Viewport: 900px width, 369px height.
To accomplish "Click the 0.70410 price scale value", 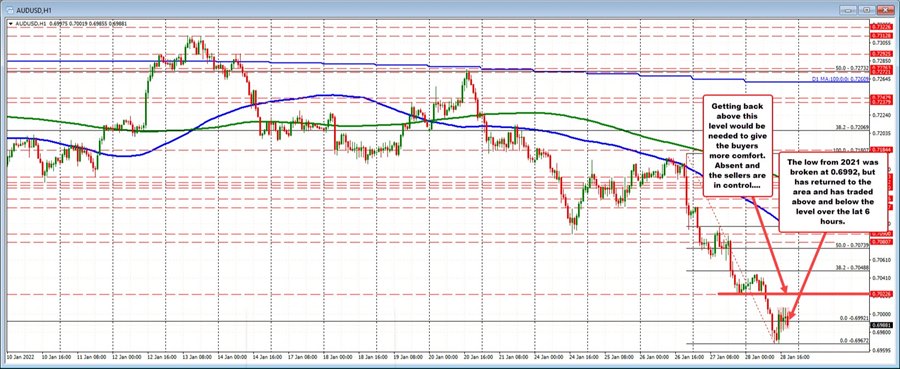I will (x=882, y=278).
